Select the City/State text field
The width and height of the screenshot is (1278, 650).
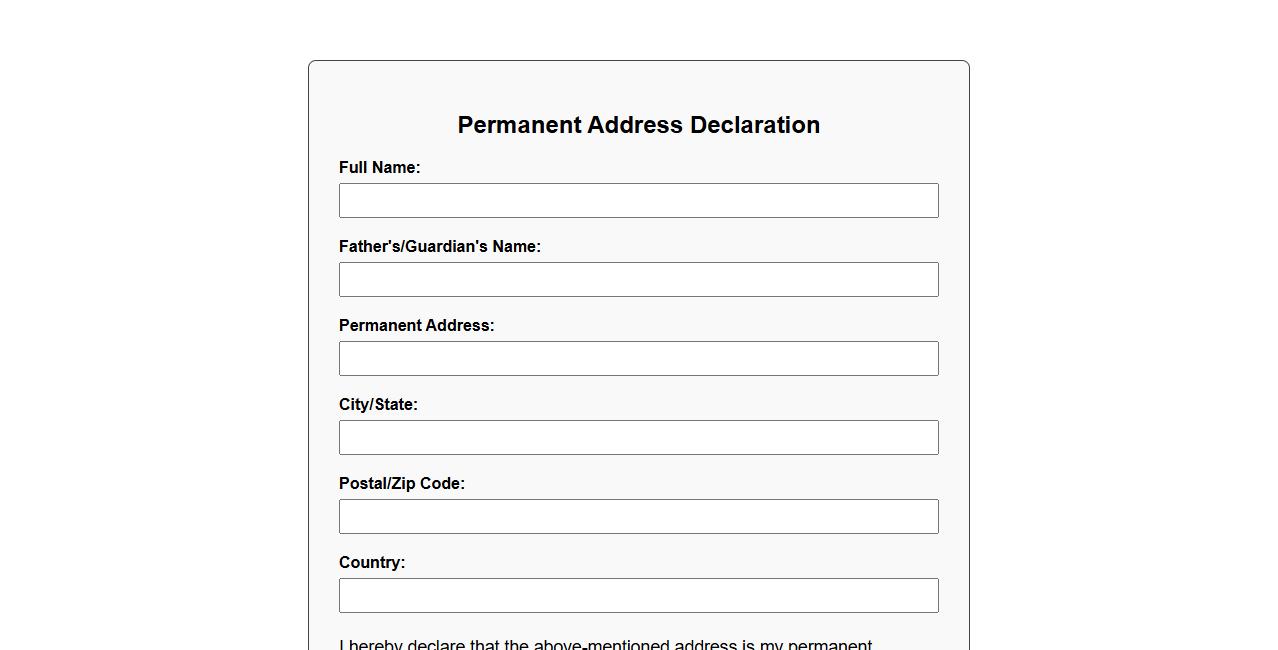pyautogui.click(x=638, y=437)
